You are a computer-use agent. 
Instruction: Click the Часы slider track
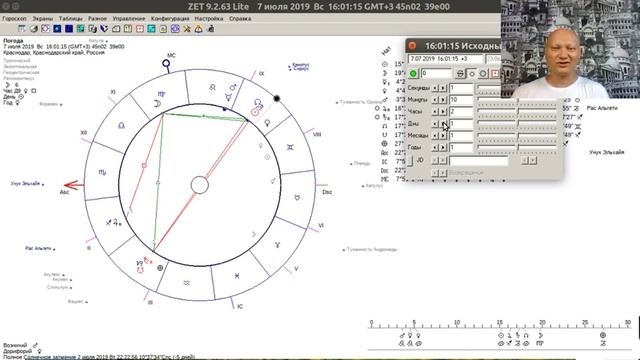(x=517, y=111)
